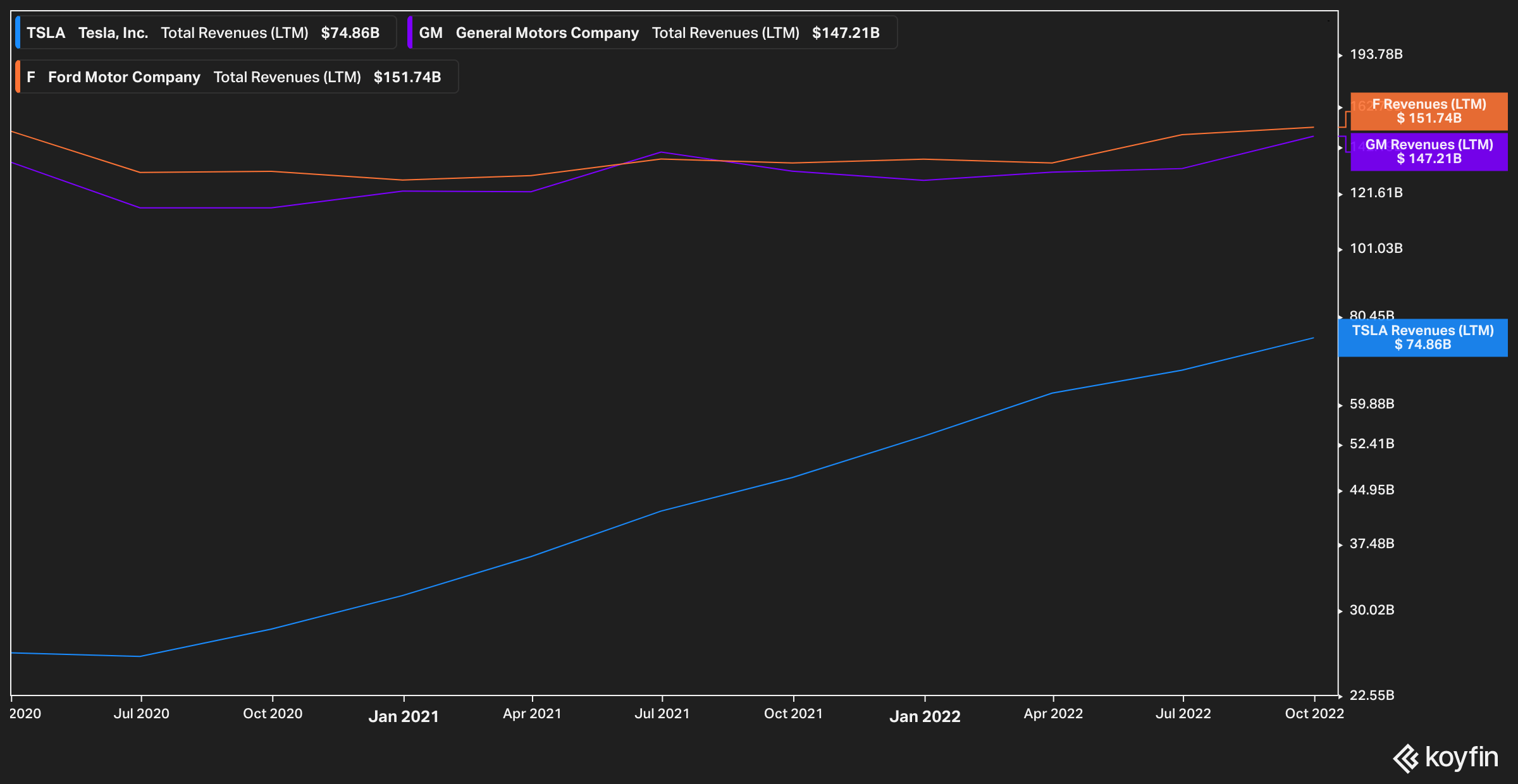
Task: Click the orange Ford color bar in legend
Action: [x=18, y=77]
